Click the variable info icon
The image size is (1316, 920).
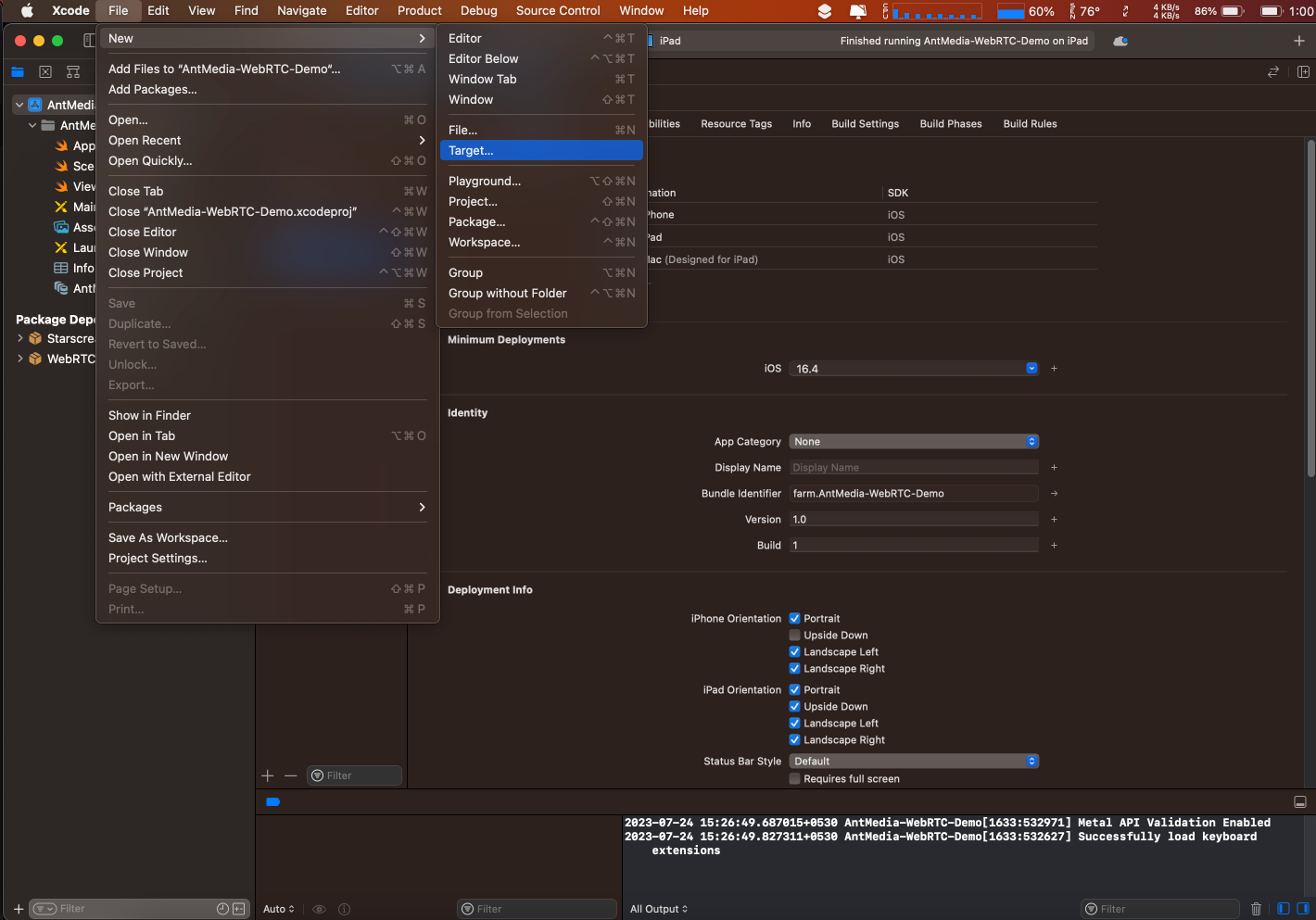pyautogui.click(x=345, y=909)
